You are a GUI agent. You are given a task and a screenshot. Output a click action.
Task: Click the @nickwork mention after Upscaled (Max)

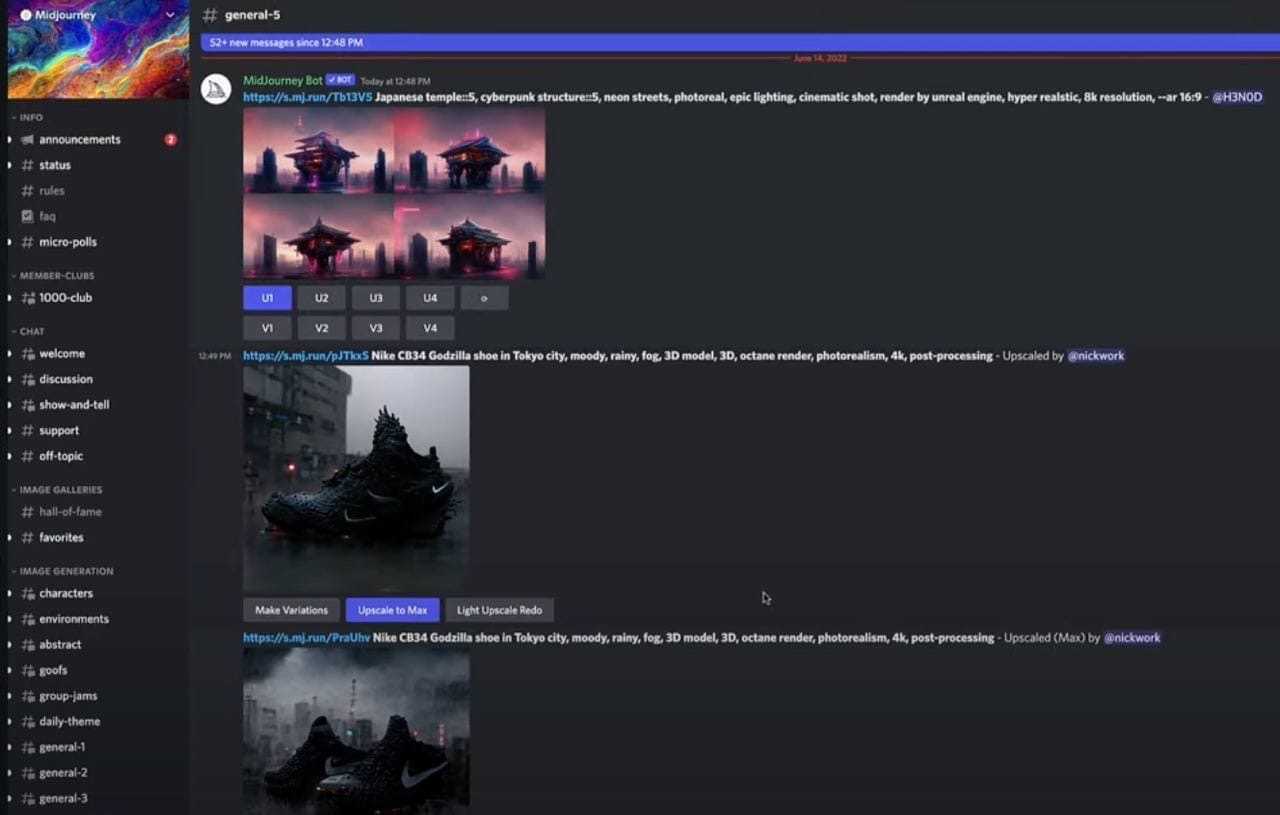pyautogui.click(x=1132, y=637)
